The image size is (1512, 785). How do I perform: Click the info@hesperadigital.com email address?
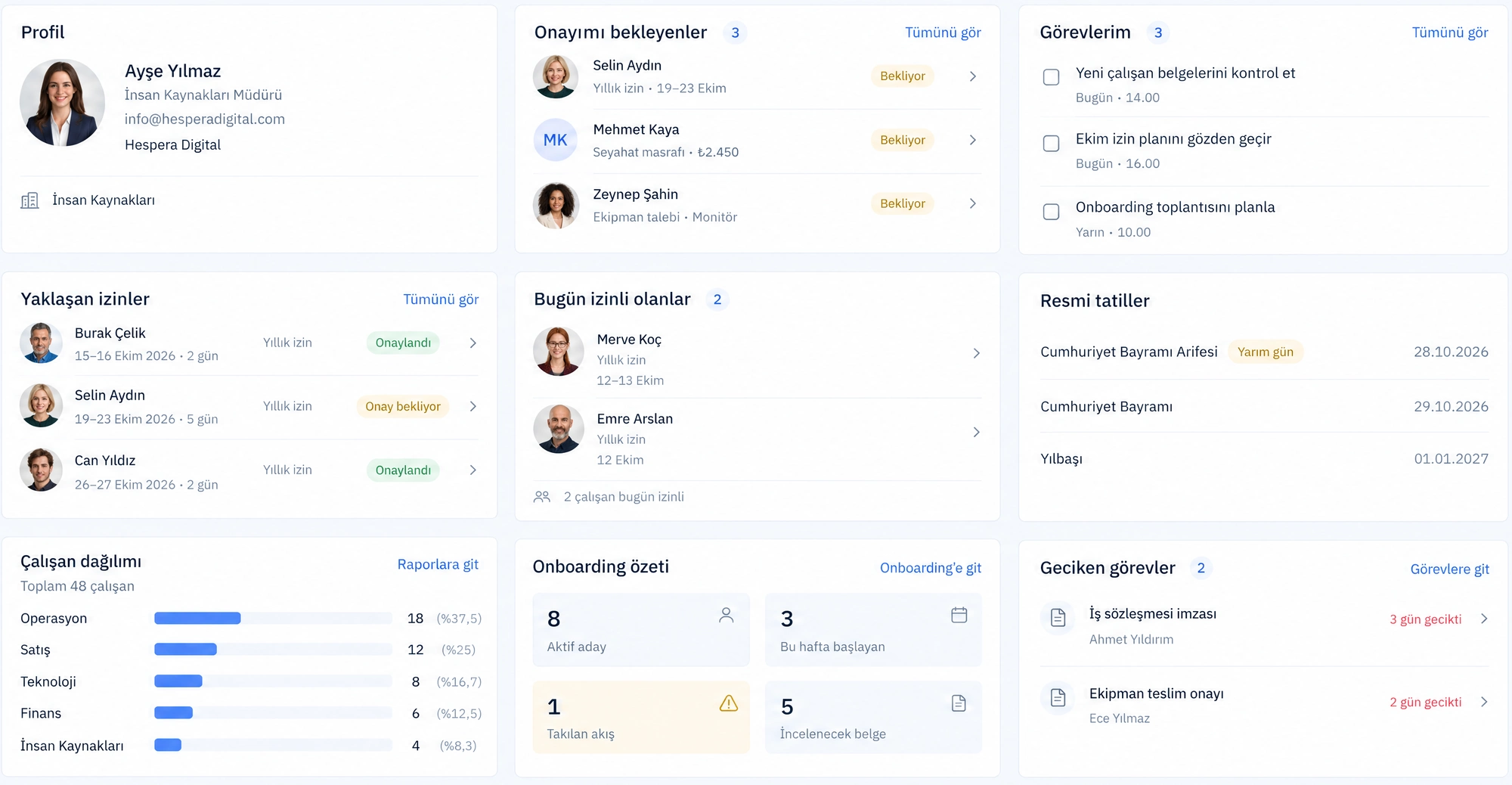tap(205, 119)
